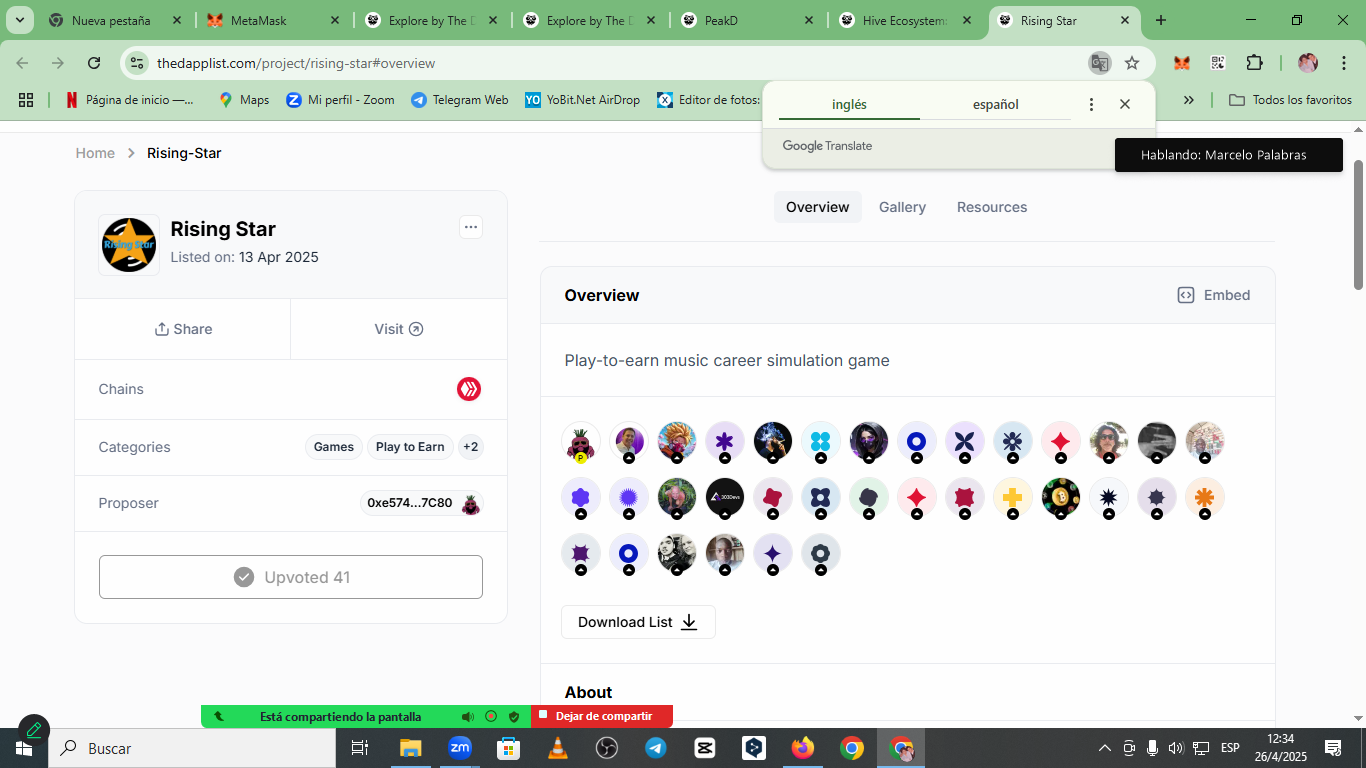The image size is (1366, 768).
Task: Switch to the Gallery tab
Action: tap(902, 207)
